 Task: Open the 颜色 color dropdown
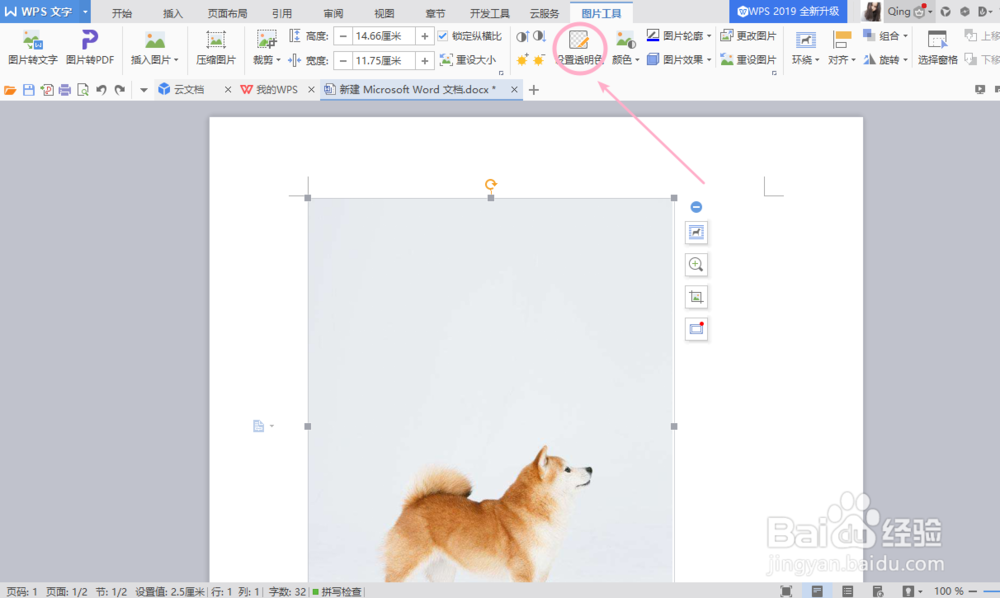(625, 59)
